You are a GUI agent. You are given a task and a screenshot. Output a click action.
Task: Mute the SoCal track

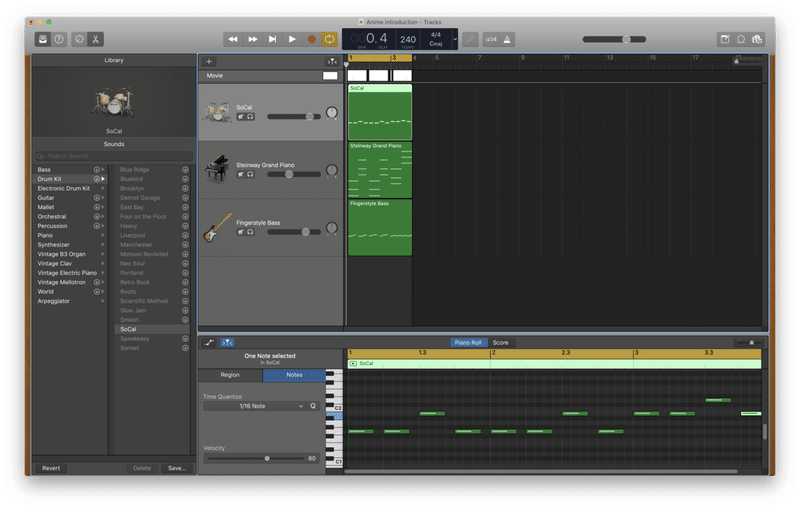click(241, 117)
